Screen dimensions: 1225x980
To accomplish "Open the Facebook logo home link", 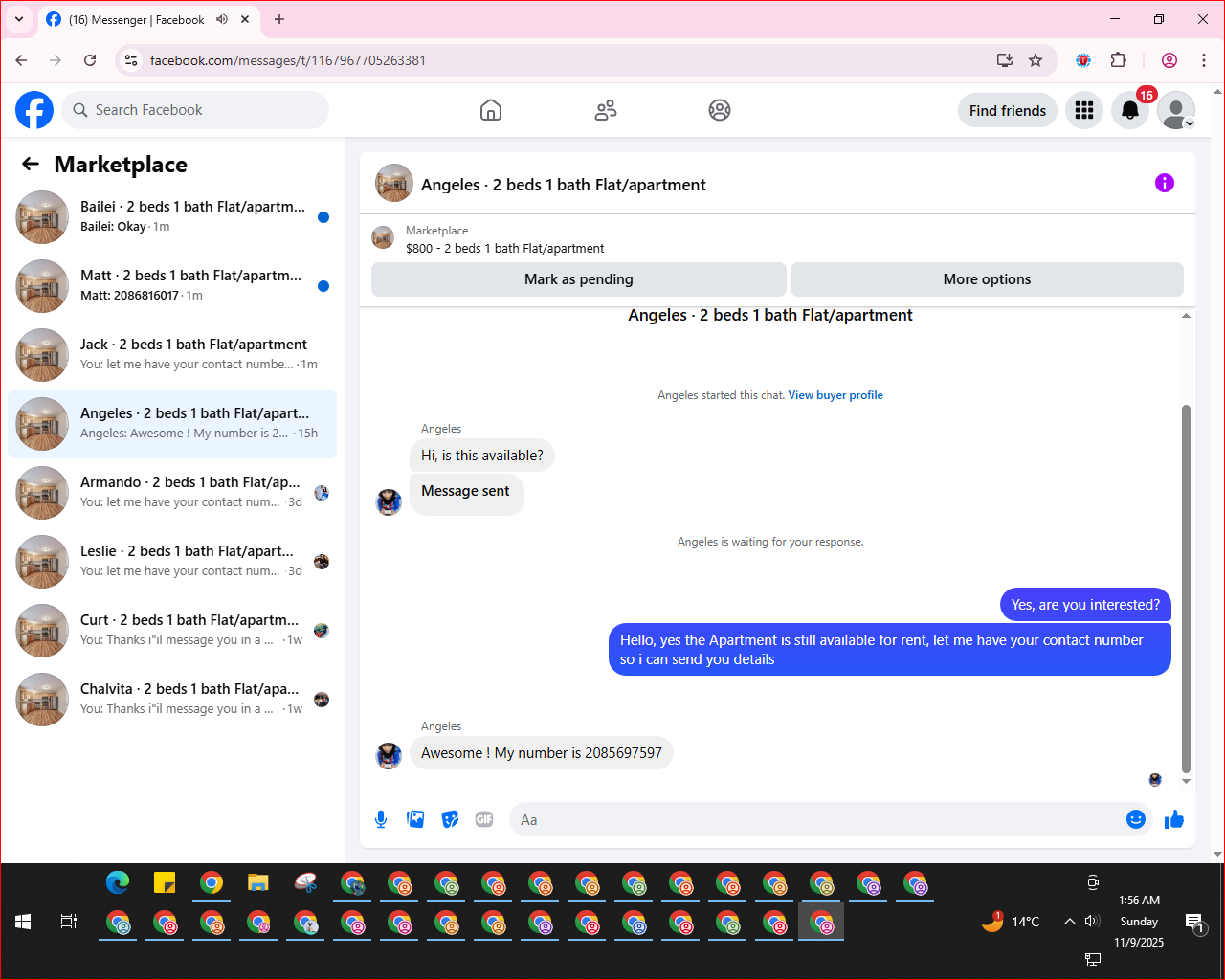I will [34, 110].
